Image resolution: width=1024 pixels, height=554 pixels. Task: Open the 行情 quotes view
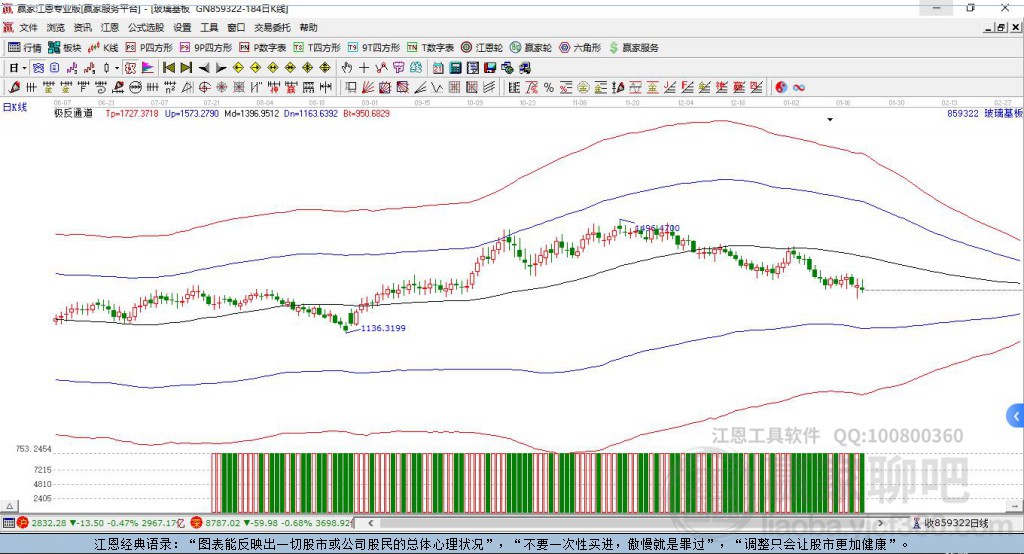pos(24,48)
